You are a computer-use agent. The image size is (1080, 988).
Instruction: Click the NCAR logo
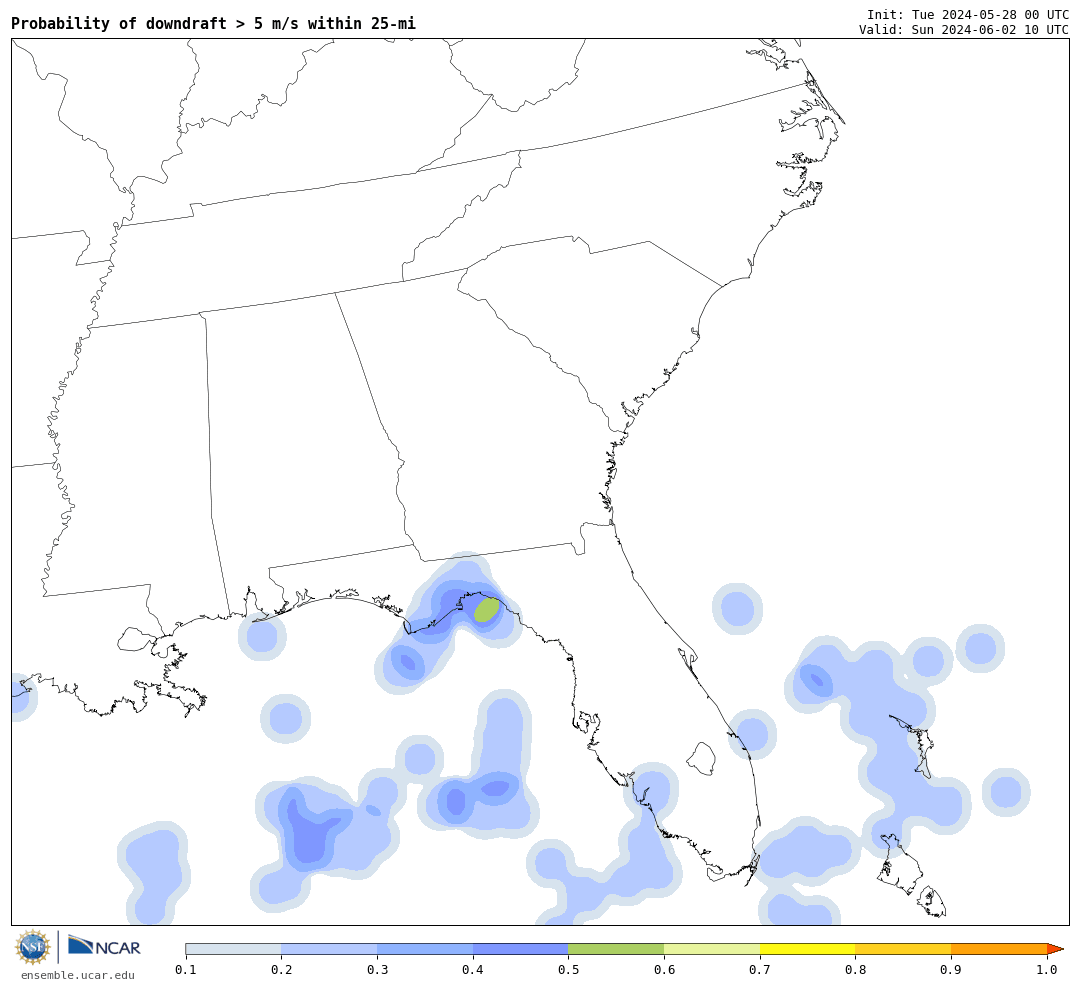[104, 947]
